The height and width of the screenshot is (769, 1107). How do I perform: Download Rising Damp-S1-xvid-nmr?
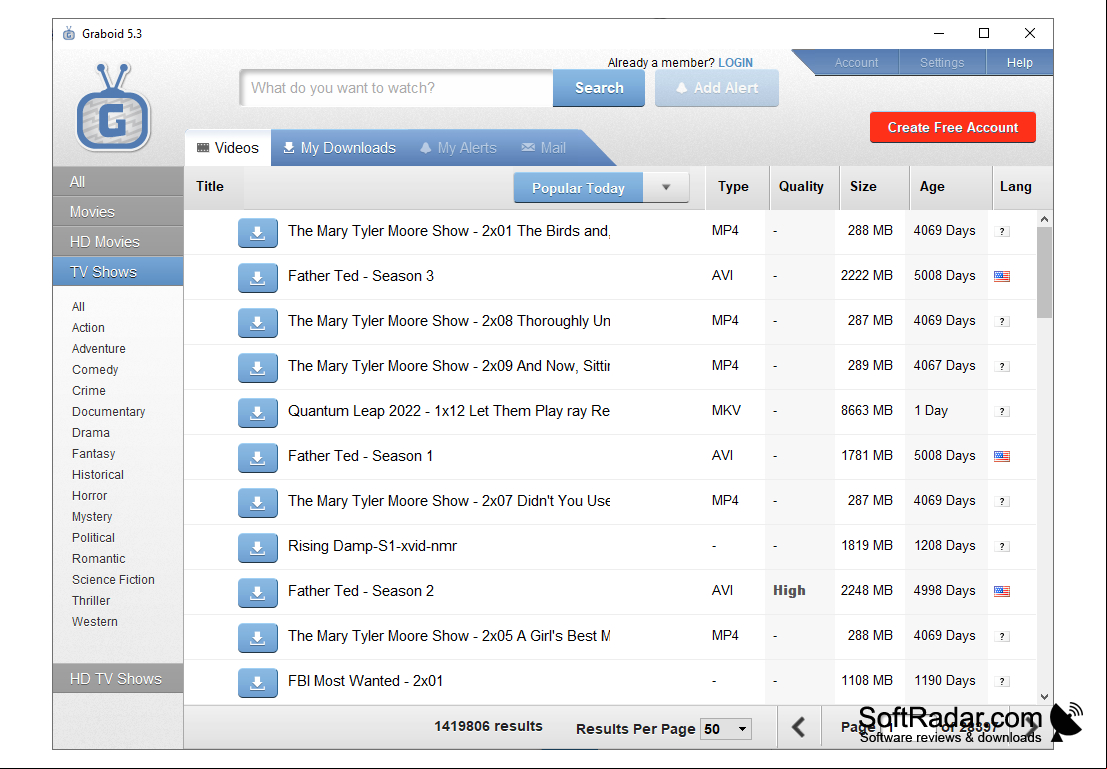[x=258, y=548]
